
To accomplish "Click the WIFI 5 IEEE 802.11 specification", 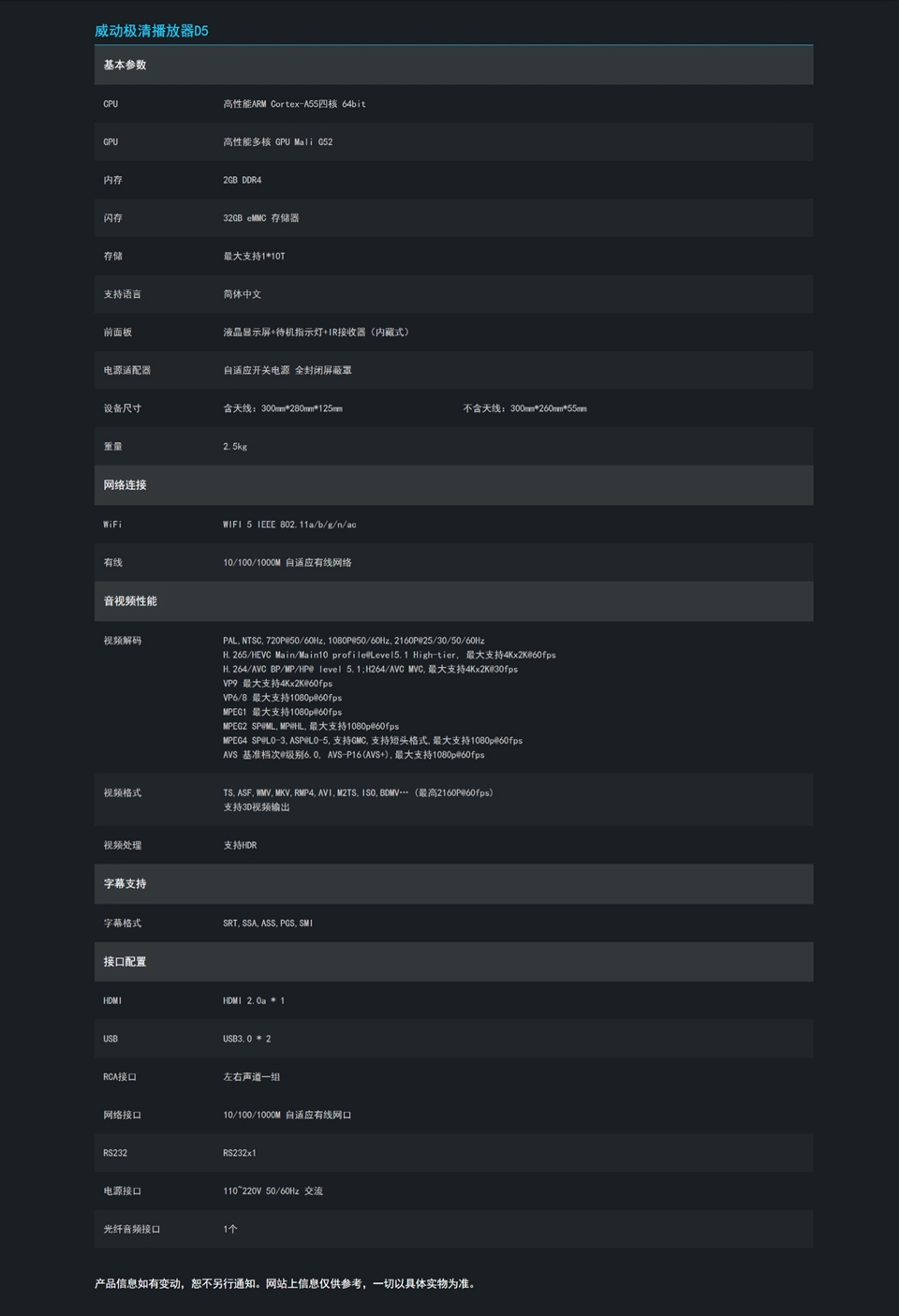I will pos(289,525).
